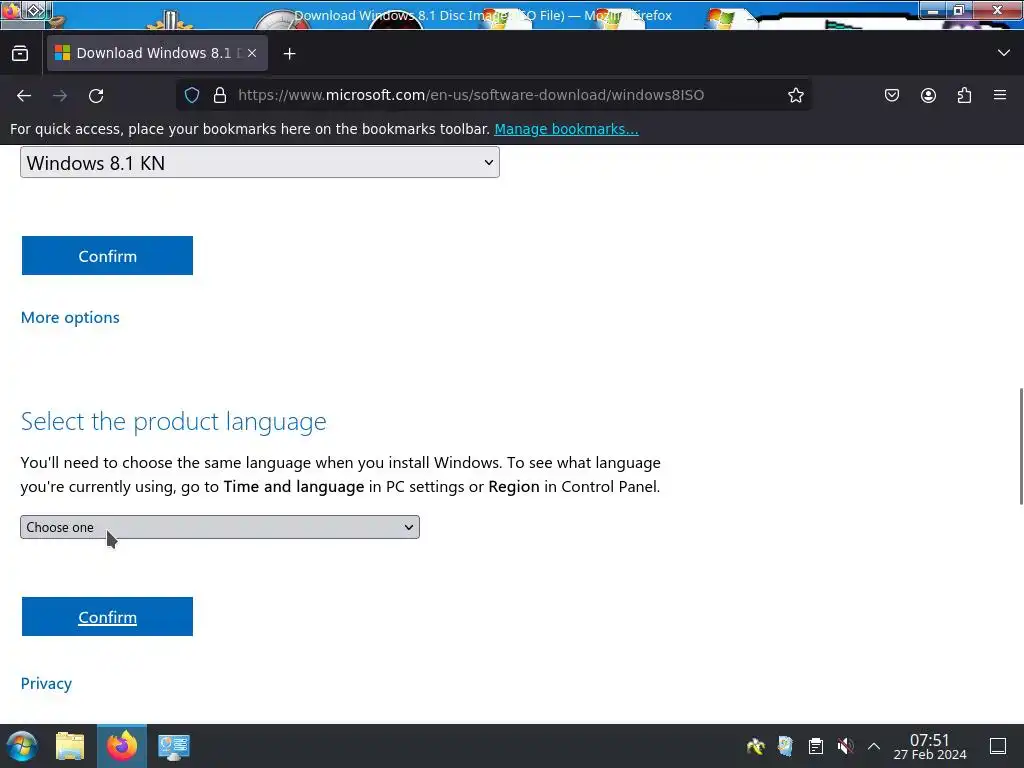Click the 'Select the product language' heading
This screenshot has height=768, width=1024.
[x=174, y=422]
